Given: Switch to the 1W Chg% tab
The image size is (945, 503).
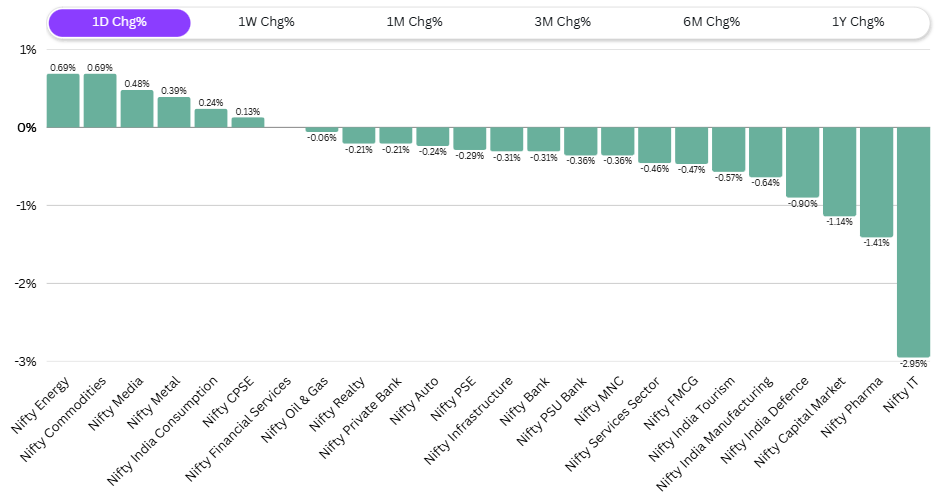Looking at the screenshot, I should [x=266, y=22].
